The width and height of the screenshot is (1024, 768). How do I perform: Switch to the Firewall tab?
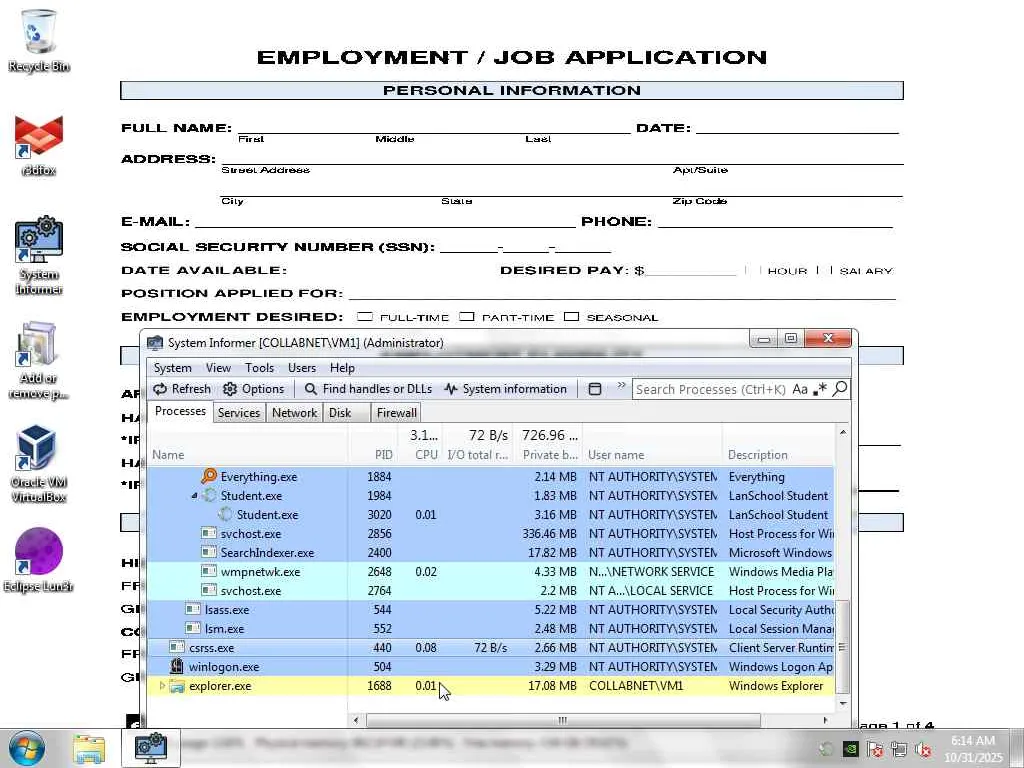point(396,413)
